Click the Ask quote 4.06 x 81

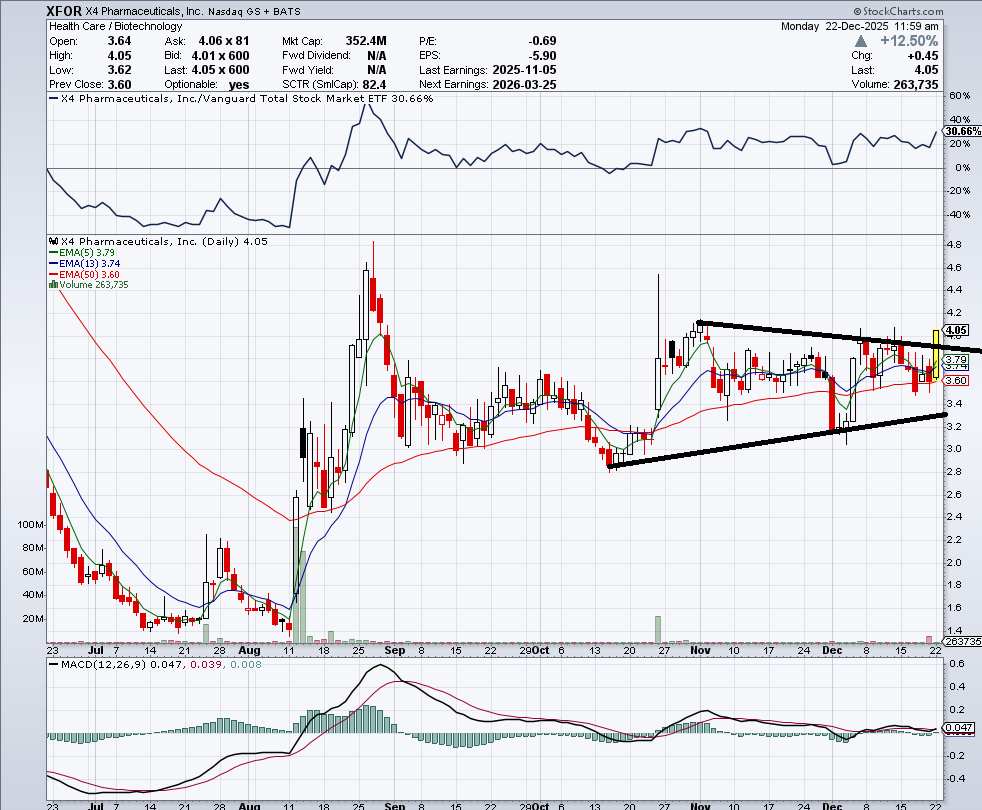(224, 41)
